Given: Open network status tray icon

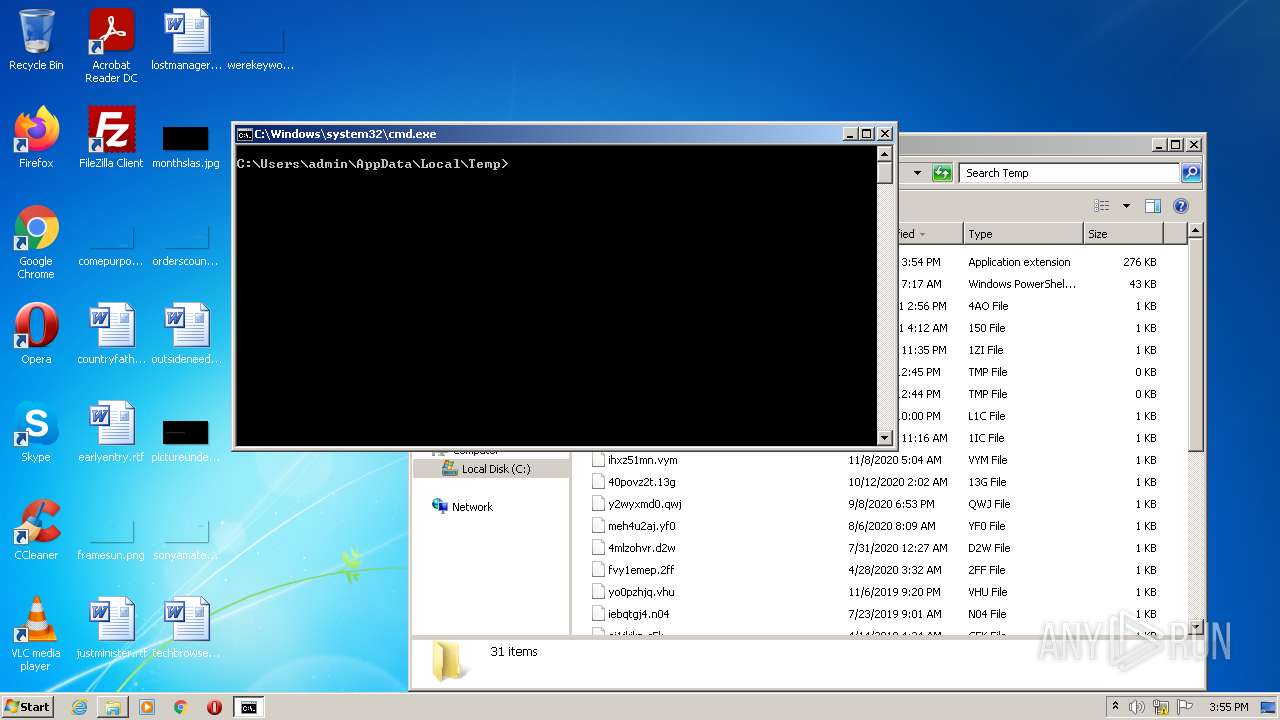Looking at the screenshot, I should pos(1161,707).
